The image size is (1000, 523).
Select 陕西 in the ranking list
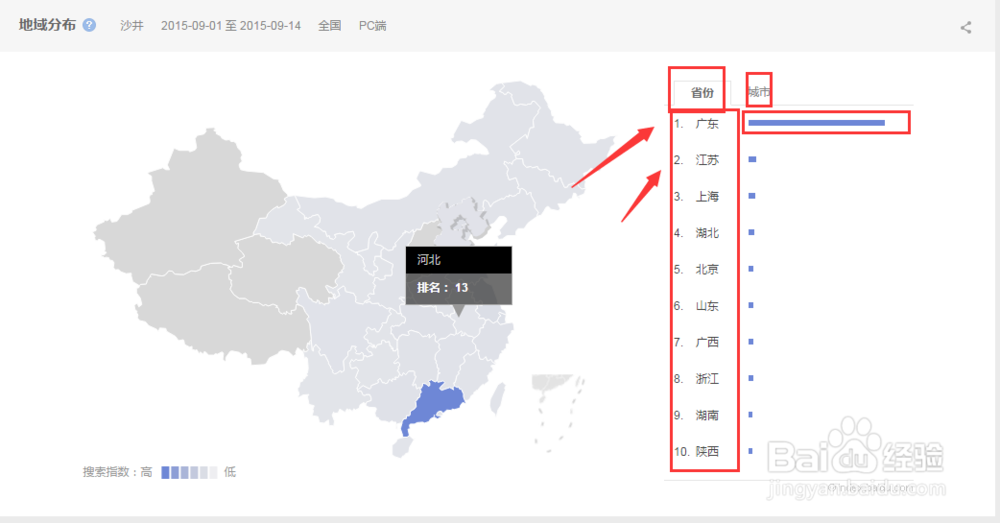pyautogui.click(x=707, y=452)
